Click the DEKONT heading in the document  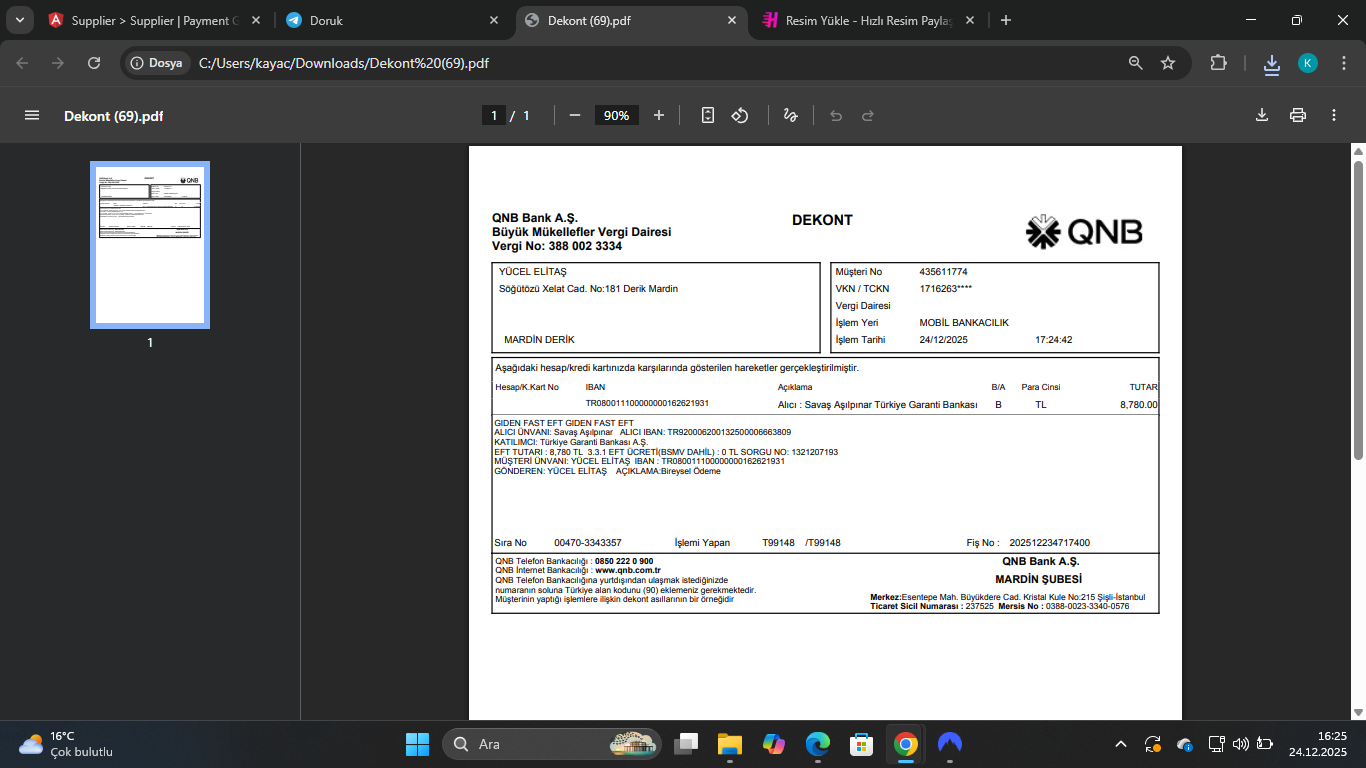(x=822, y=220)
